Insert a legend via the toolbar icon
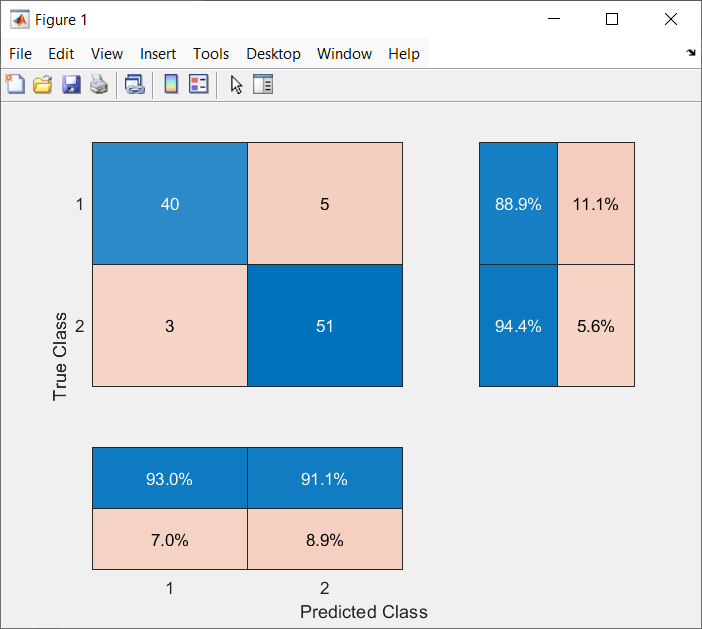This screenshot has width=702, height=629. pos(199,84)
